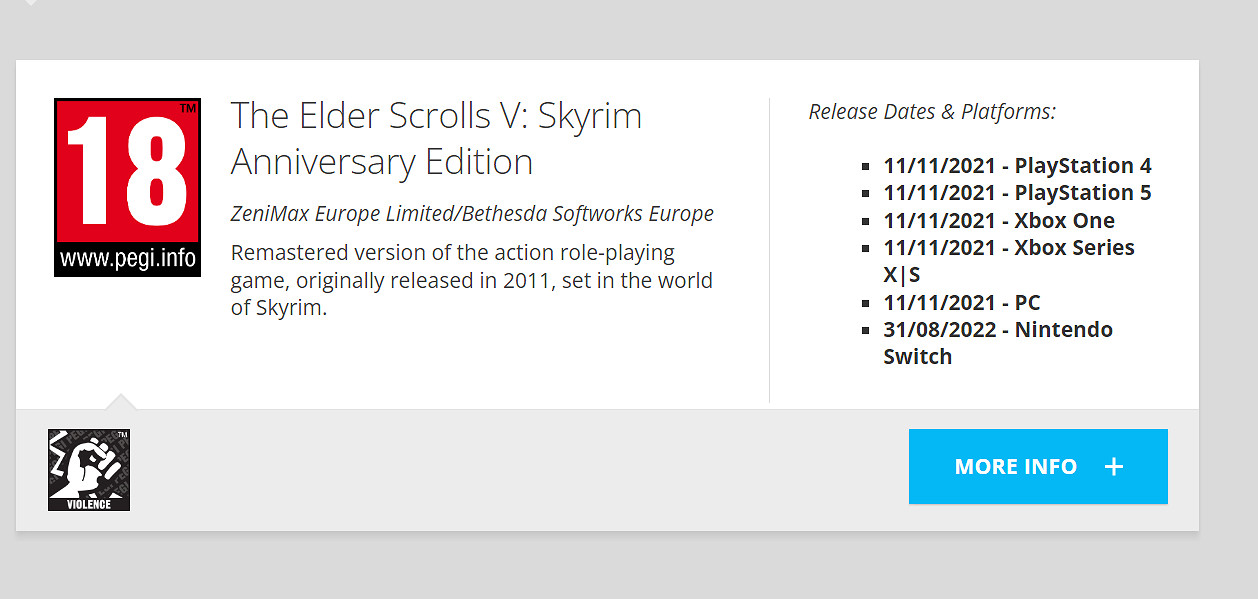Image resolution: width=1258 pixels, height=599 pixels.
Task: Click the ZeniMax Europe Limited publisher line
Action: pyautogui.click(x=472, y=213)
